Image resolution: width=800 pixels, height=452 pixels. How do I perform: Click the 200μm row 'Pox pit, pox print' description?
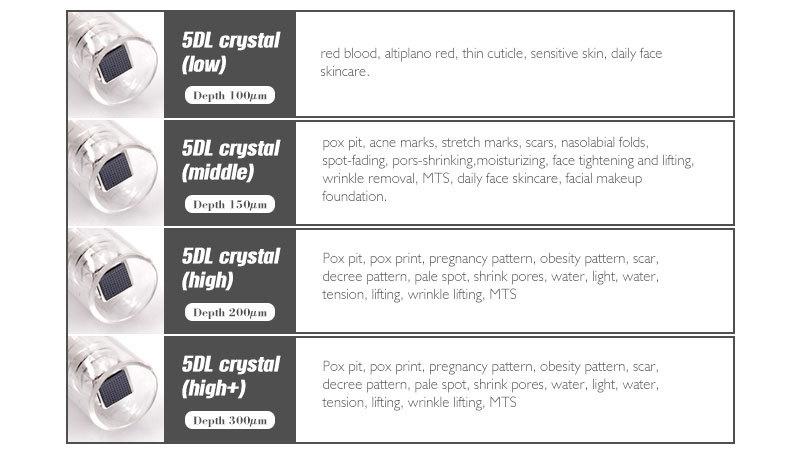(490, 277)
